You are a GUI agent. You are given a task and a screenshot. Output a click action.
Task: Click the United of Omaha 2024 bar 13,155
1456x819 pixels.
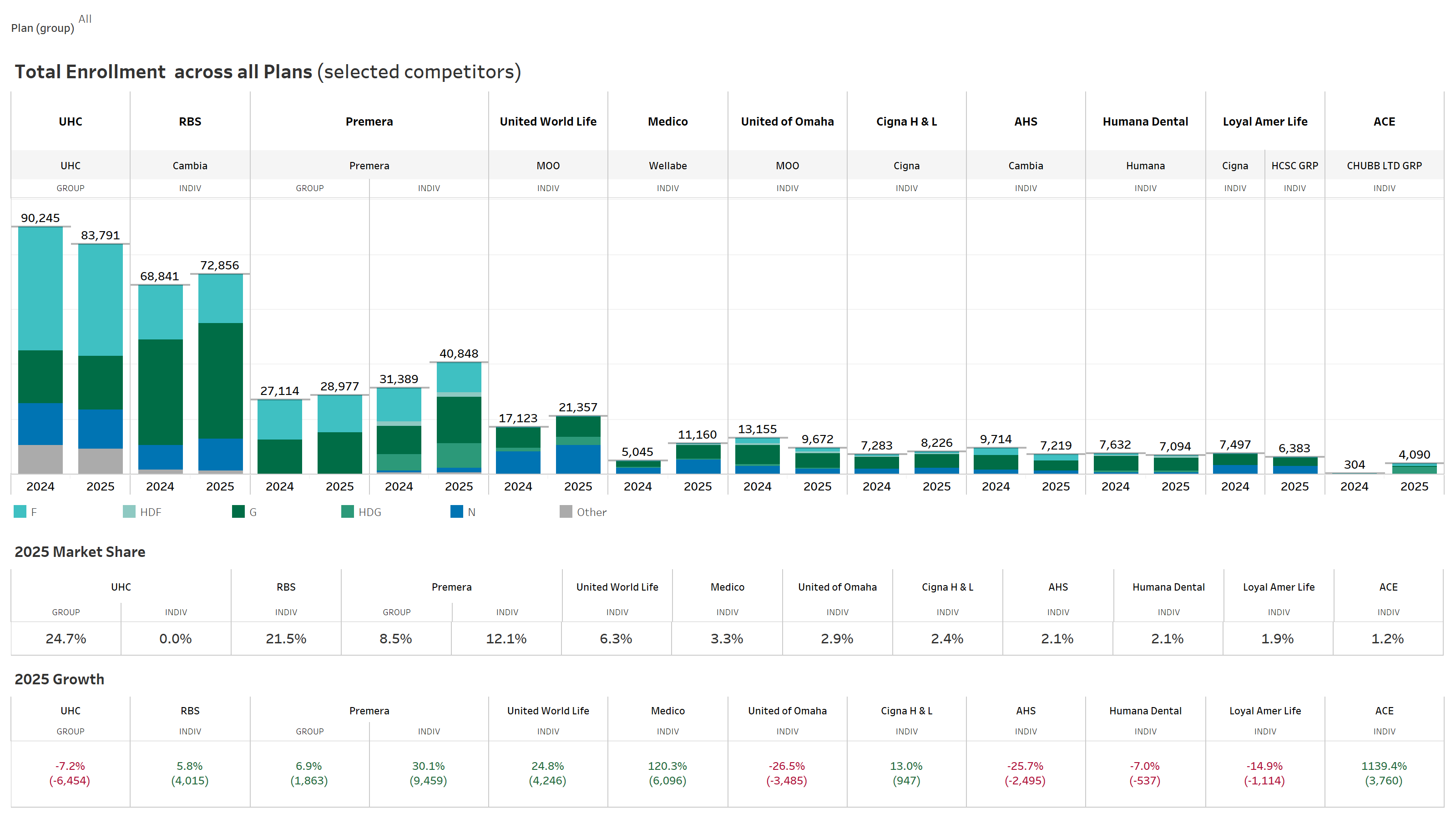(x=758, y=455)
